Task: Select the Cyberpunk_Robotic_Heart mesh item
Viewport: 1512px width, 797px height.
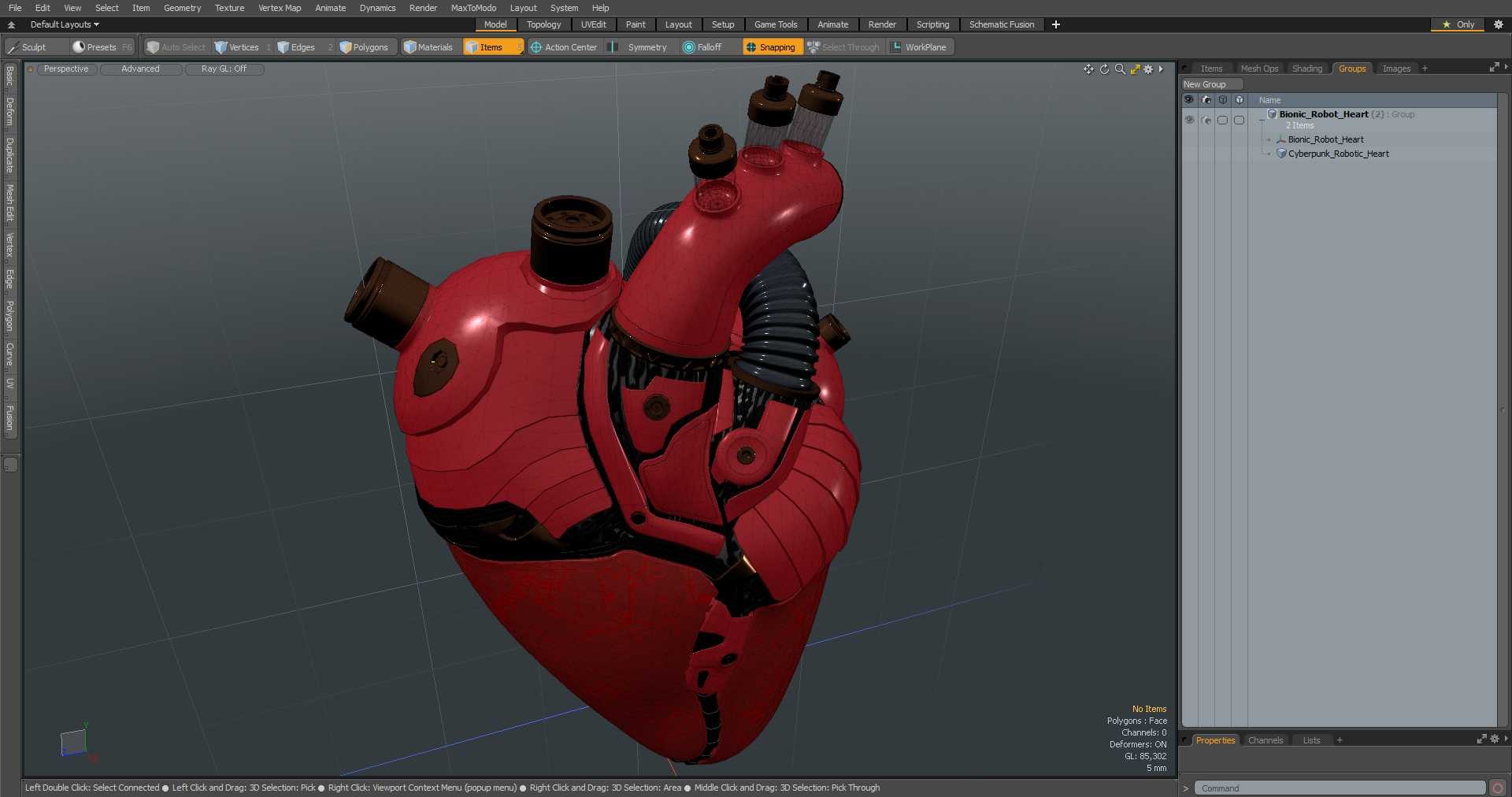Action: tap(1338, 154)
